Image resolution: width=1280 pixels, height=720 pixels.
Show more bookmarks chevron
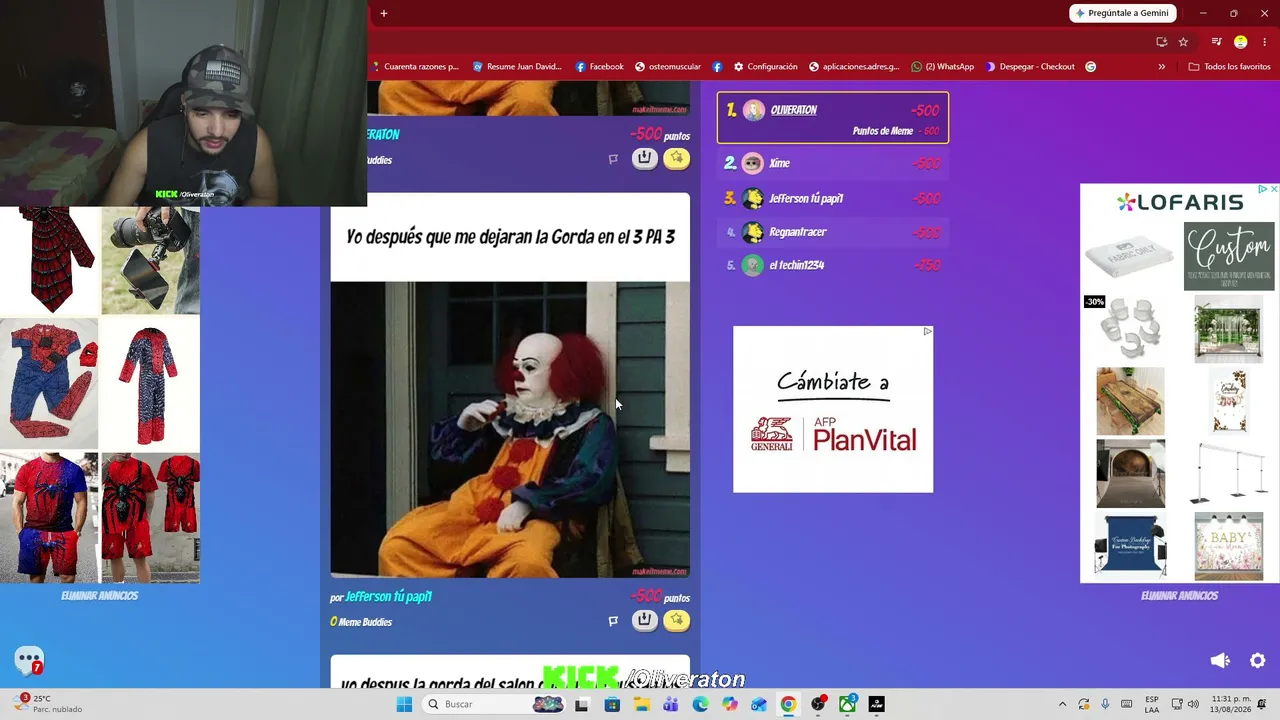pyautogui.click(x=1162, y=67)
